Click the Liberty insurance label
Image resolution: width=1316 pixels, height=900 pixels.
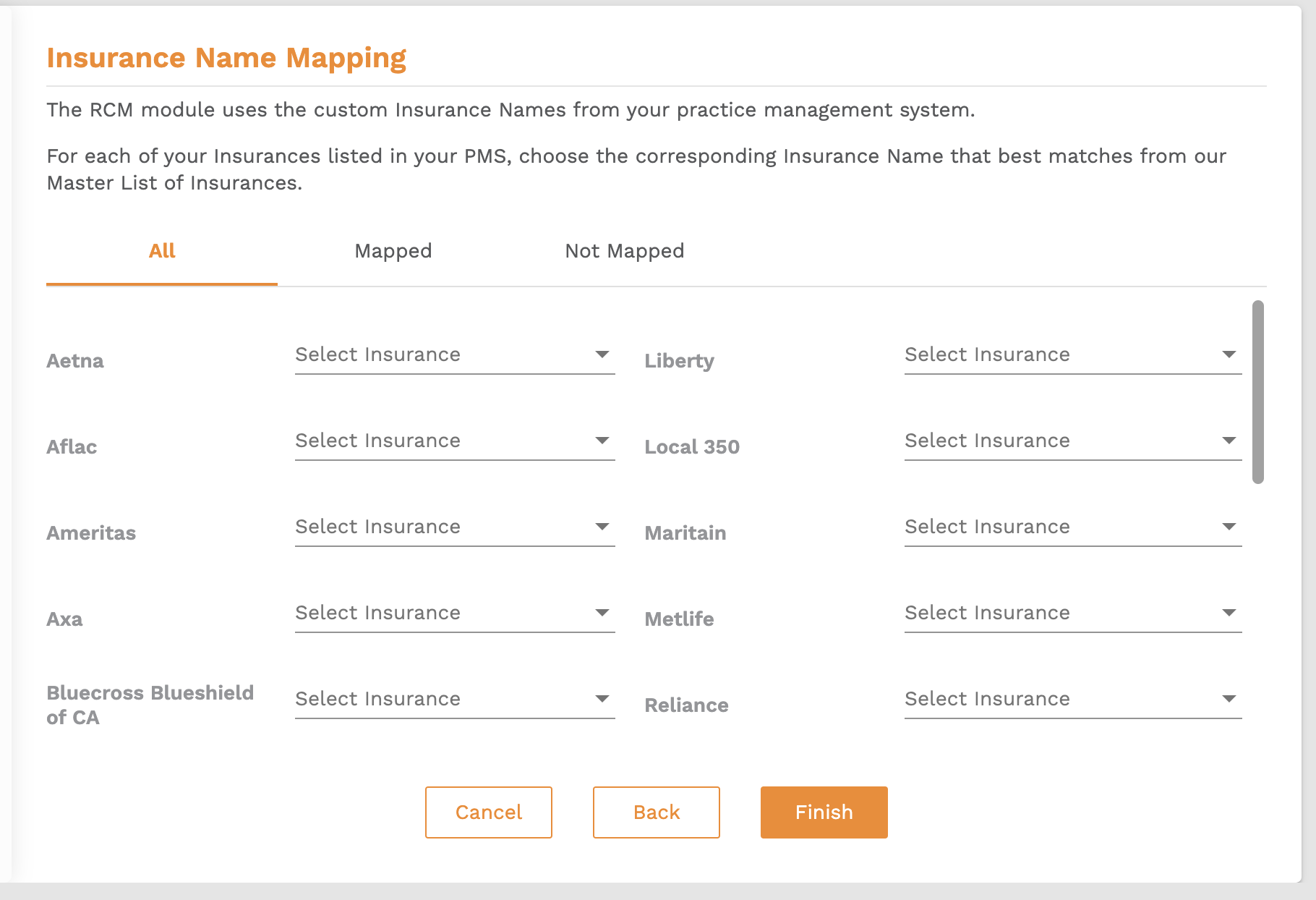point(680,361)
